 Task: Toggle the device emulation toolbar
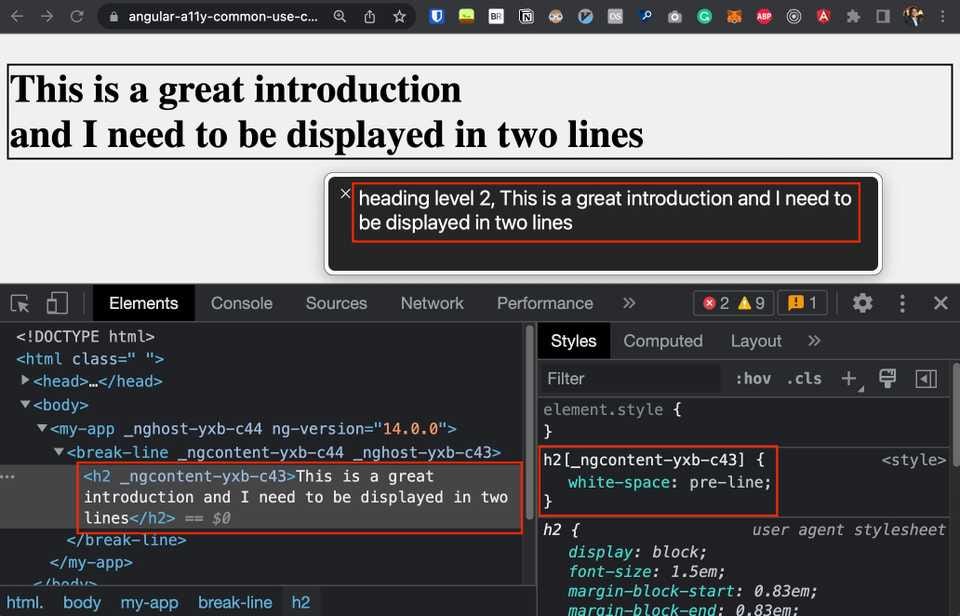pyautogui.click(x=56, y=303)
